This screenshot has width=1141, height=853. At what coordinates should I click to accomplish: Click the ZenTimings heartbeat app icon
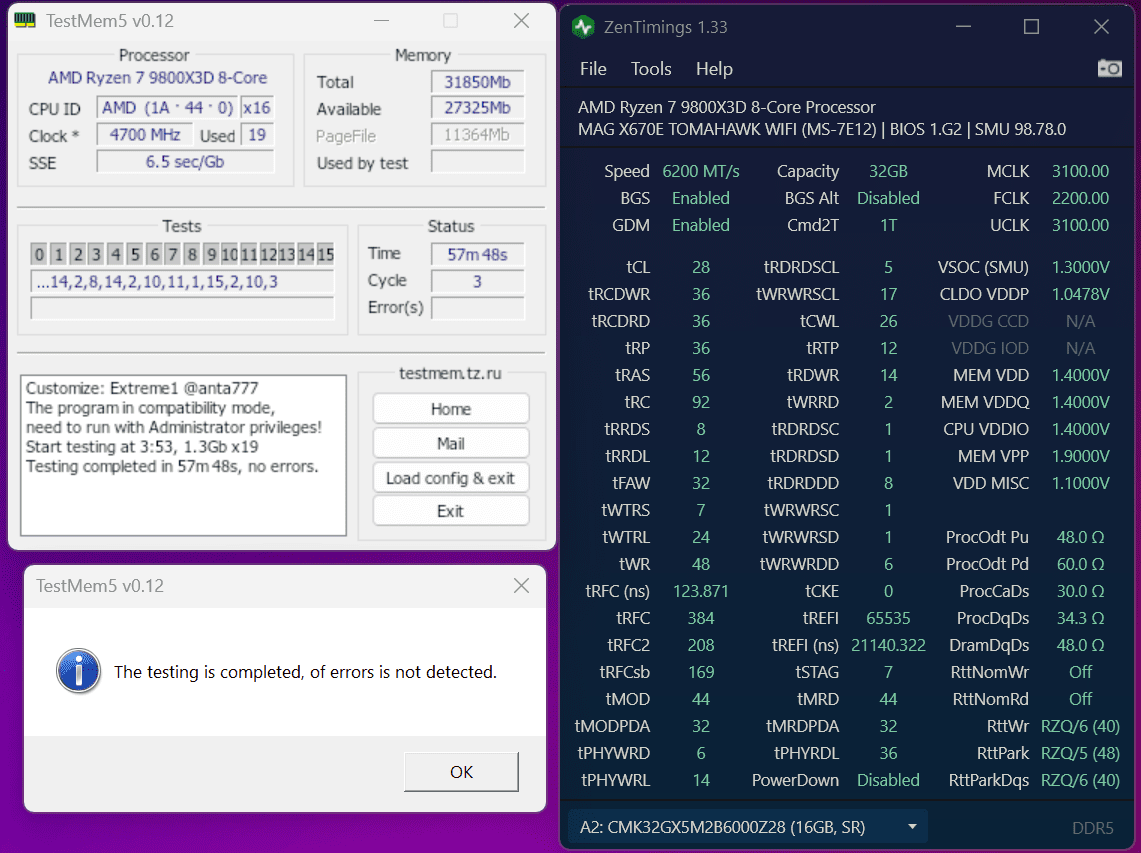pos(583,27)
